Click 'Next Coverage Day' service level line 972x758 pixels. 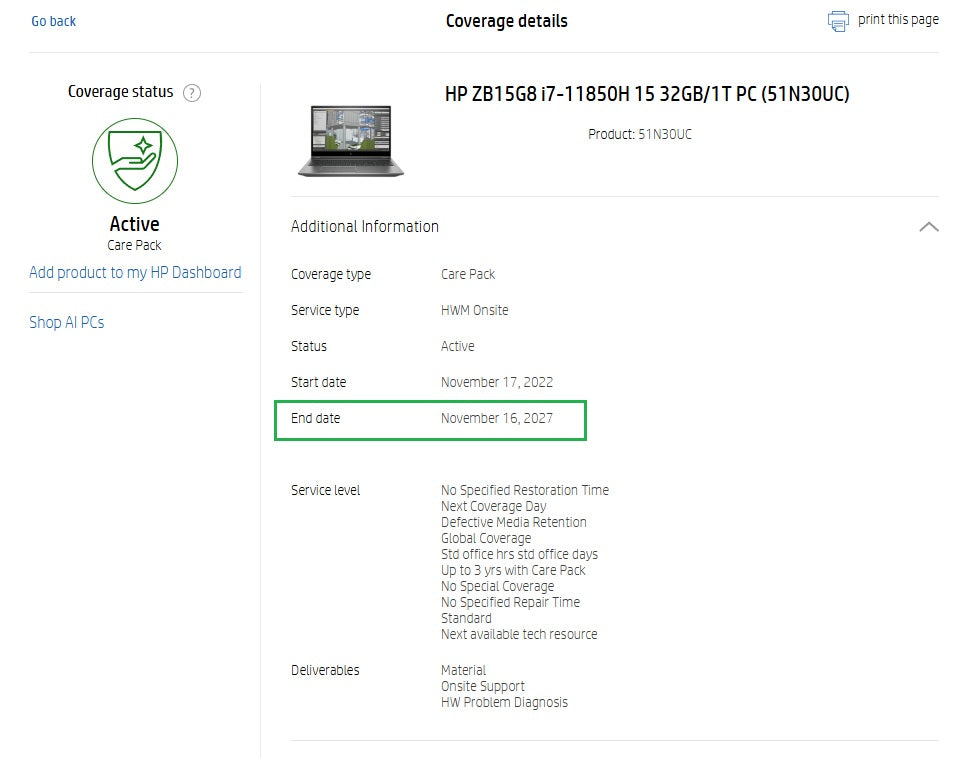pos(493,506)
